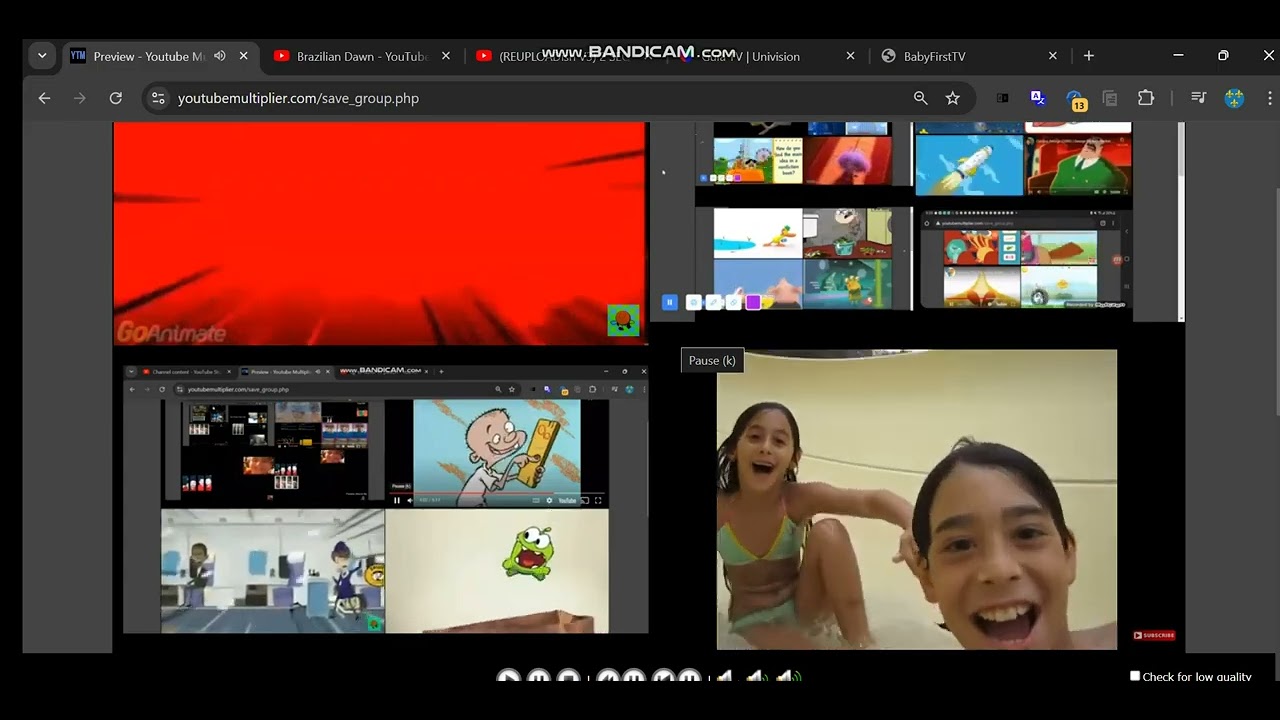Viewport: 1280px width, 720px height.
Task: Open the dark reader-style black extension icon
Action: tap(1002, 98)
